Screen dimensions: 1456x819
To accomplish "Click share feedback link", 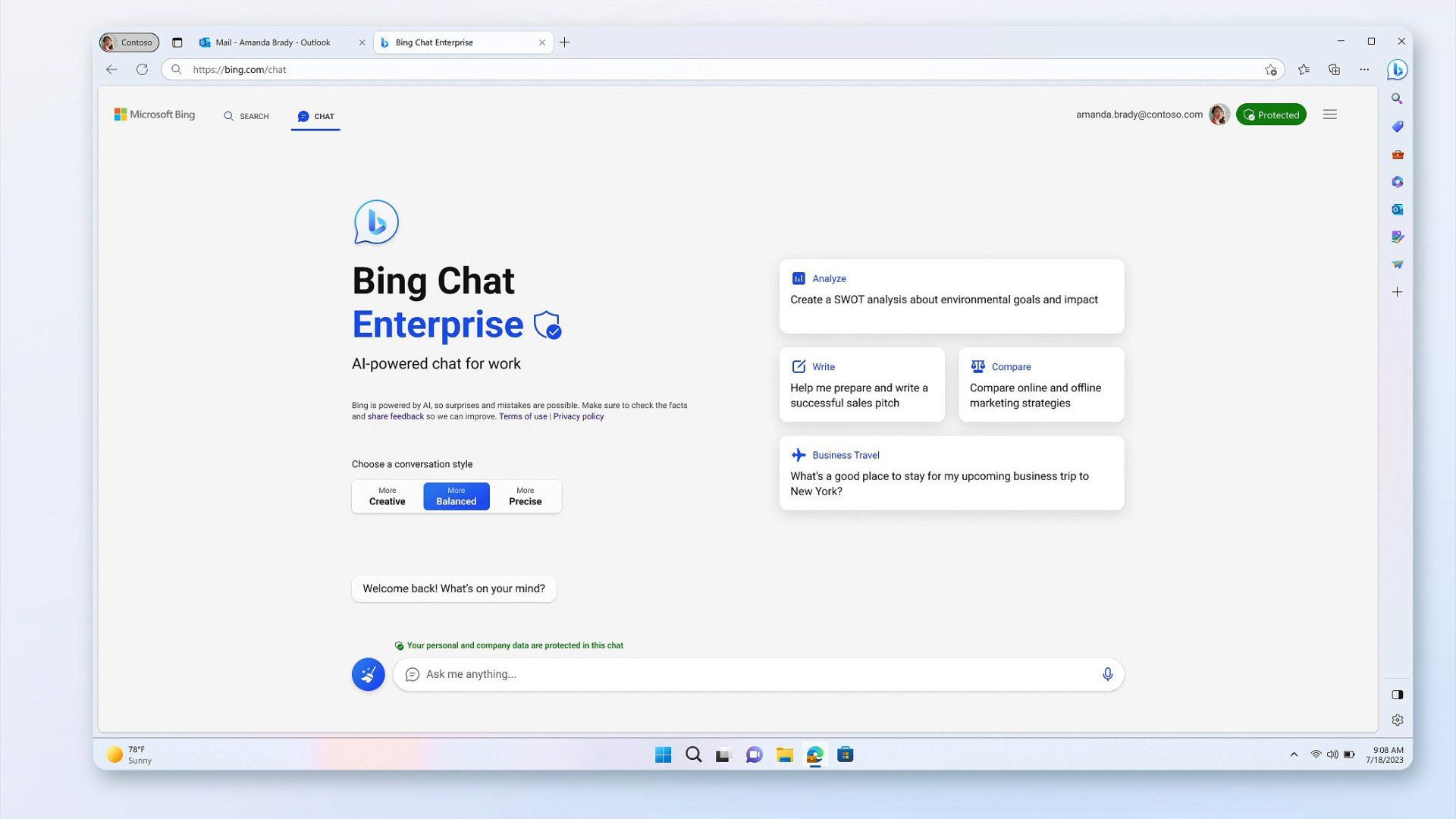I will (x=394, y=416).
